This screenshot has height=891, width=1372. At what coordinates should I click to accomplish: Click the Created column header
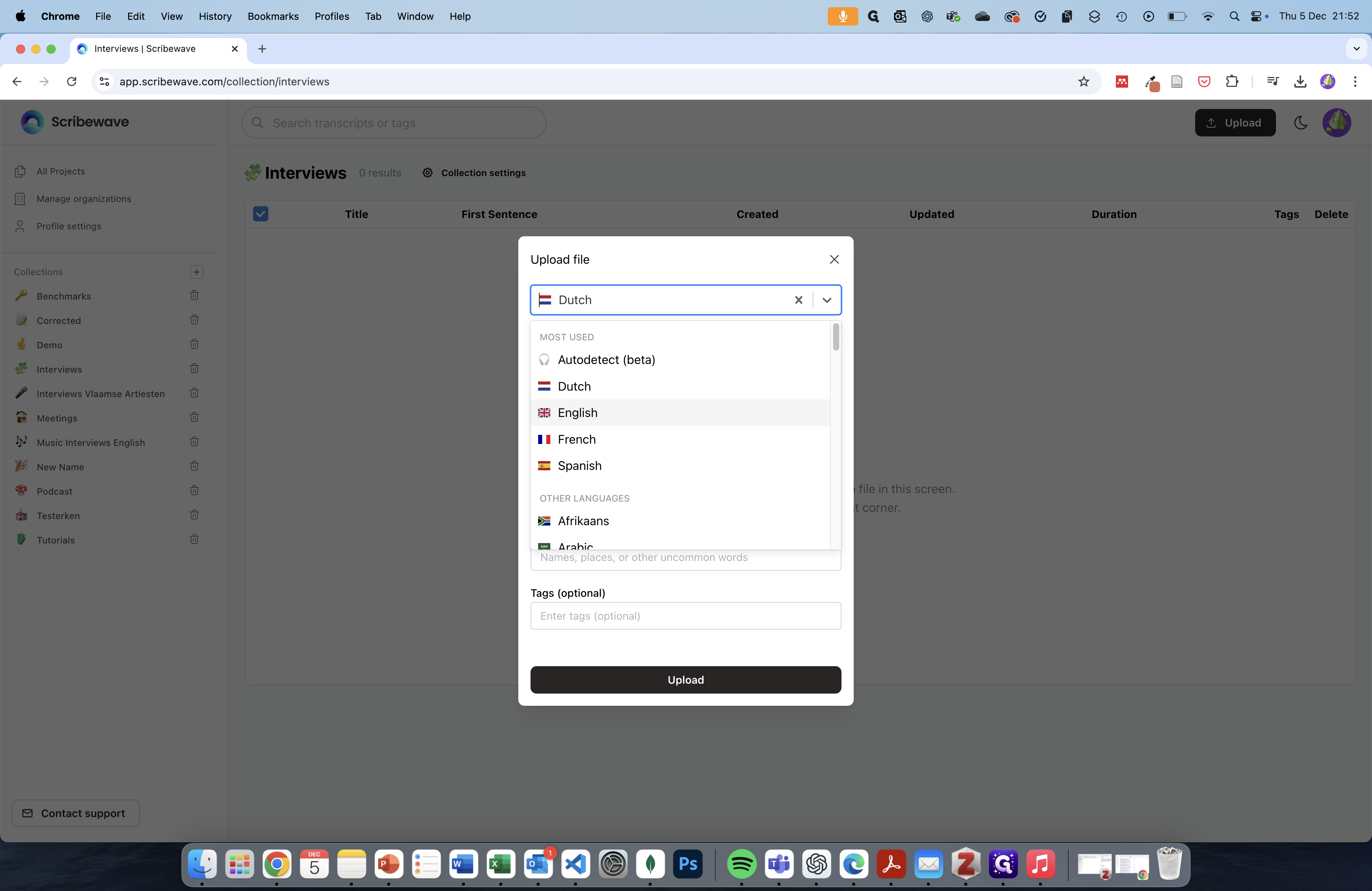coord(757,215)
